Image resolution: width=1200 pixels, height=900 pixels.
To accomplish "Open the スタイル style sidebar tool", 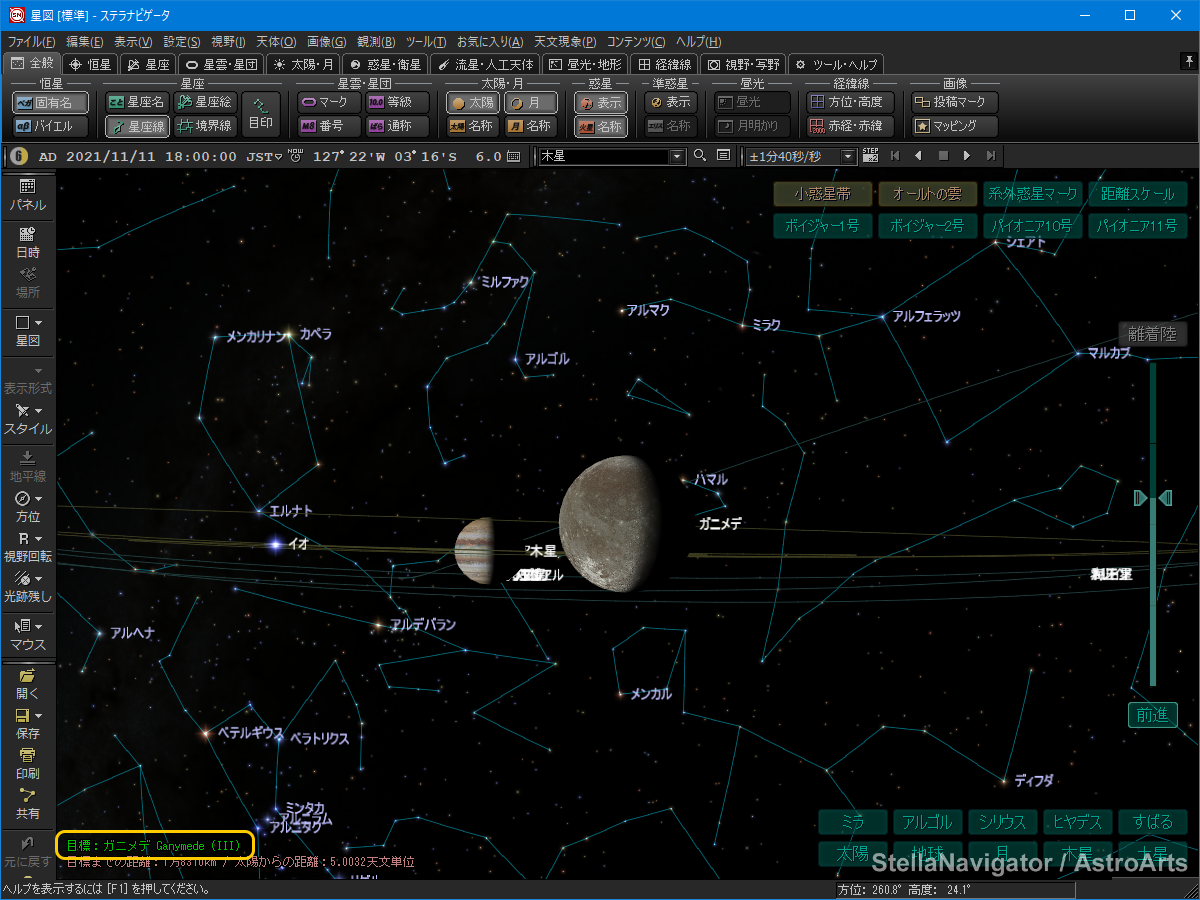I will click(27, 419).
